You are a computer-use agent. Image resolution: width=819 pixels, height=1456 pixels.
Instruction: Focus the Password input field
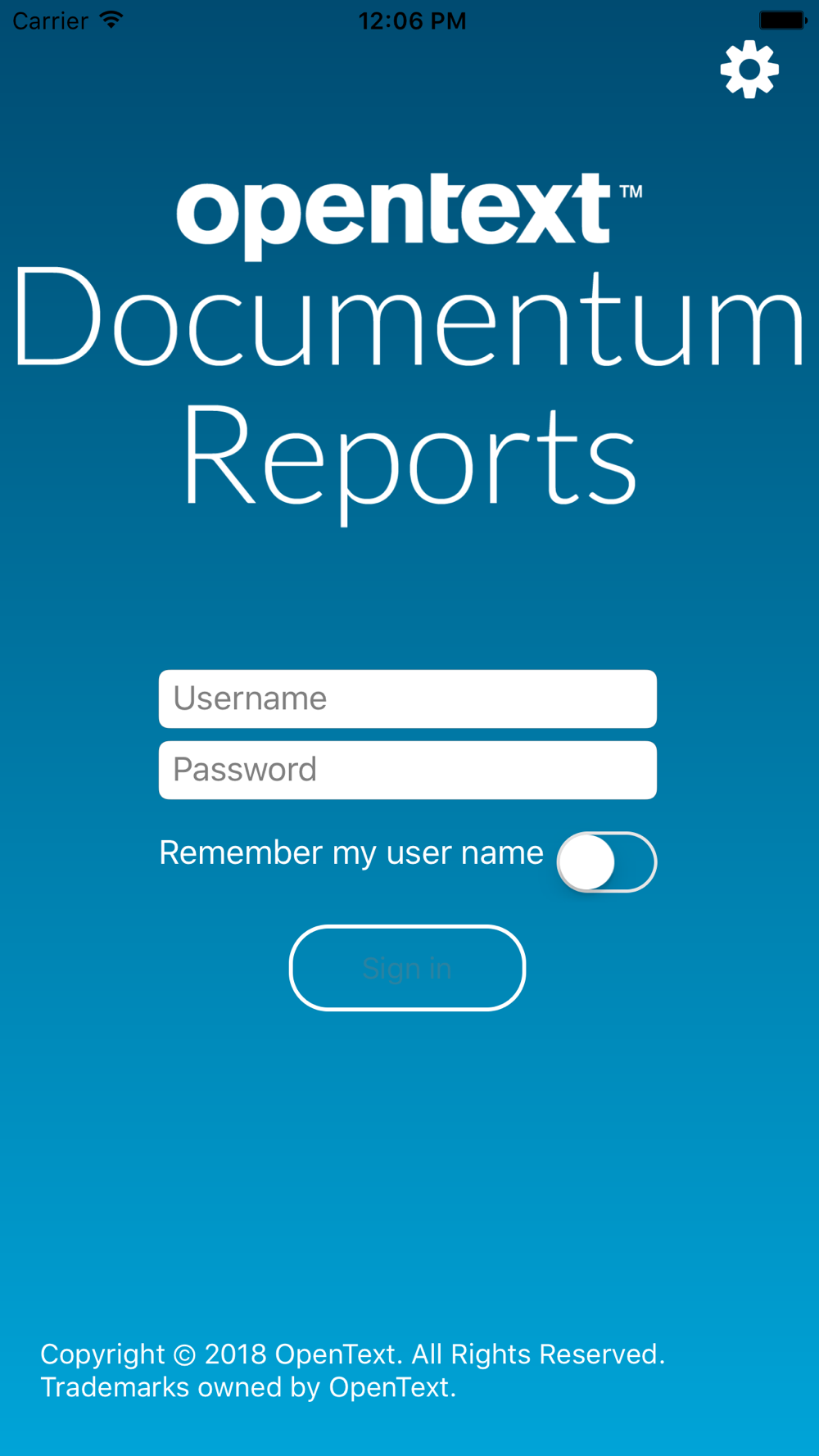[408, 770]
